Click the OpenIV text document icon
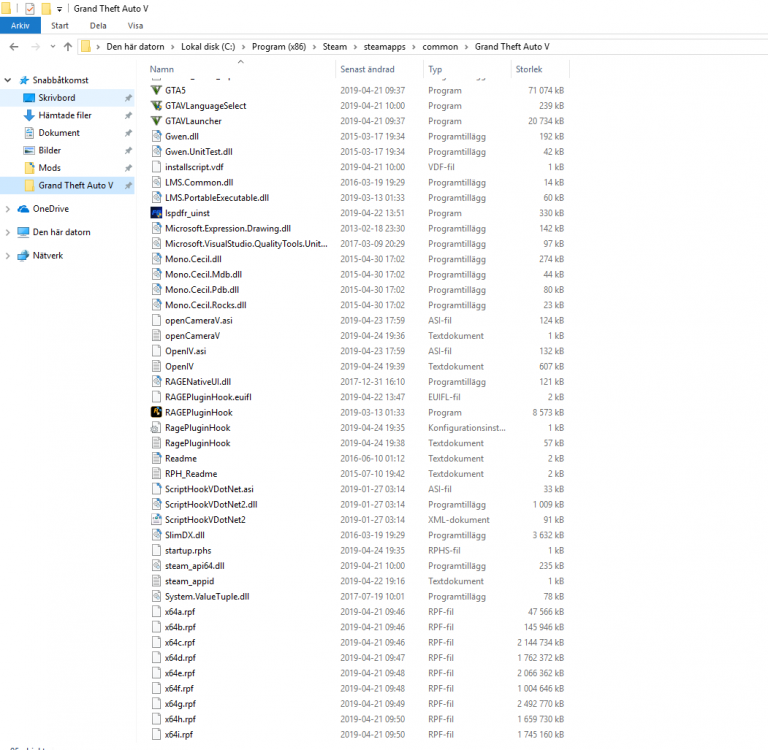 (x=156, y=366)
